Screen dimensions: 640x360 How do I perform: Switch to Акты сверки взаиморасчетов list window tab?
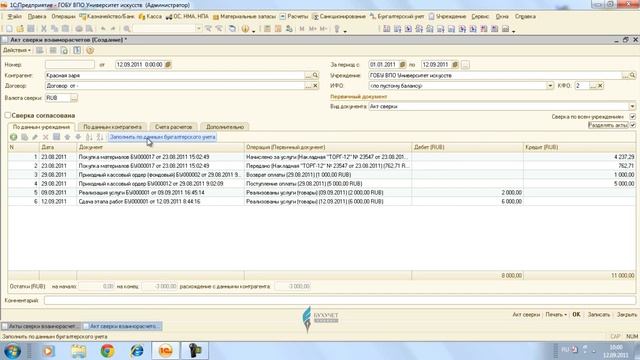pos(41,326)
